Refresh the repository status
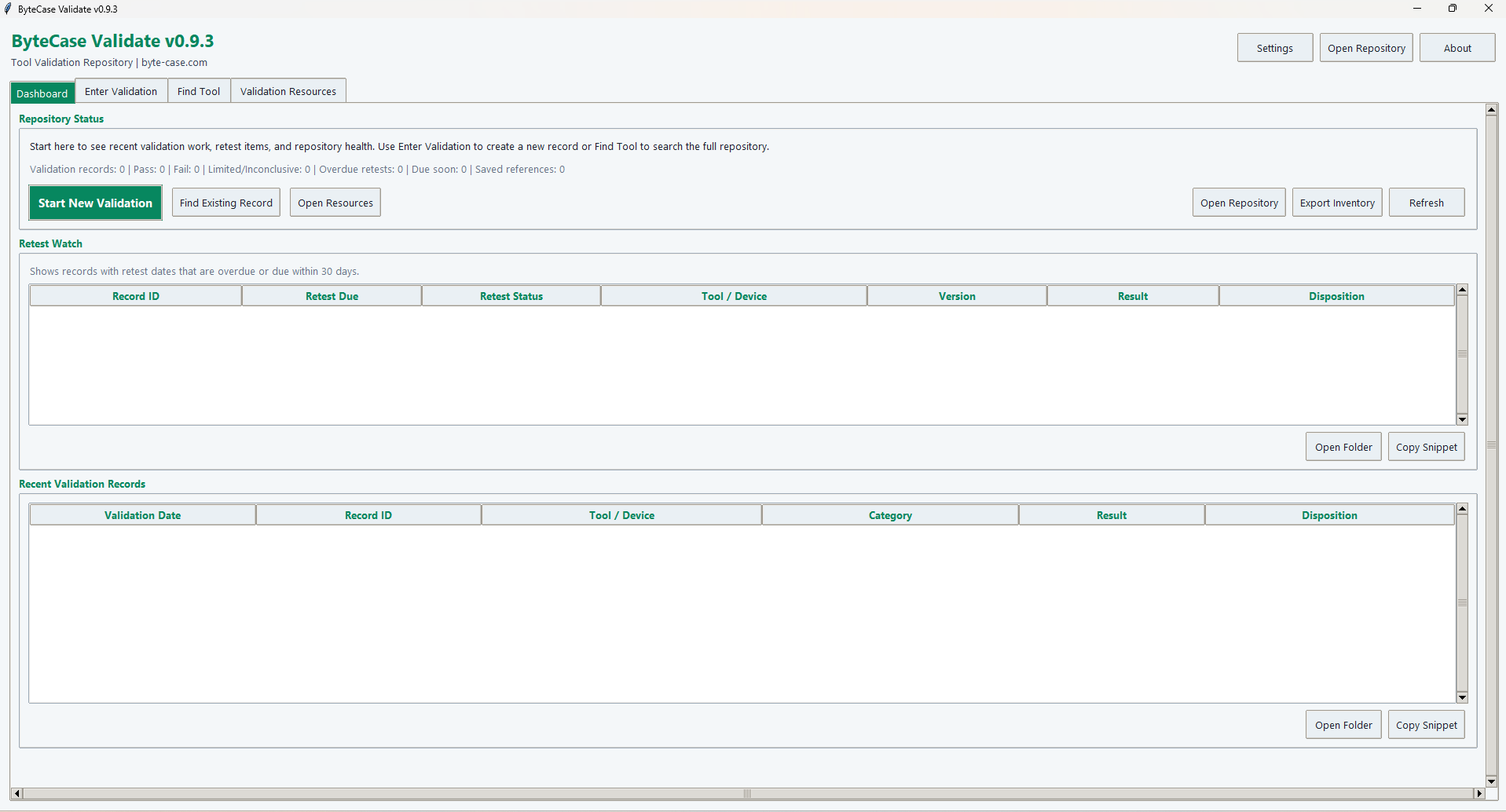The height and width of the screenshot is (812, 1506). tap(1426, 203)
